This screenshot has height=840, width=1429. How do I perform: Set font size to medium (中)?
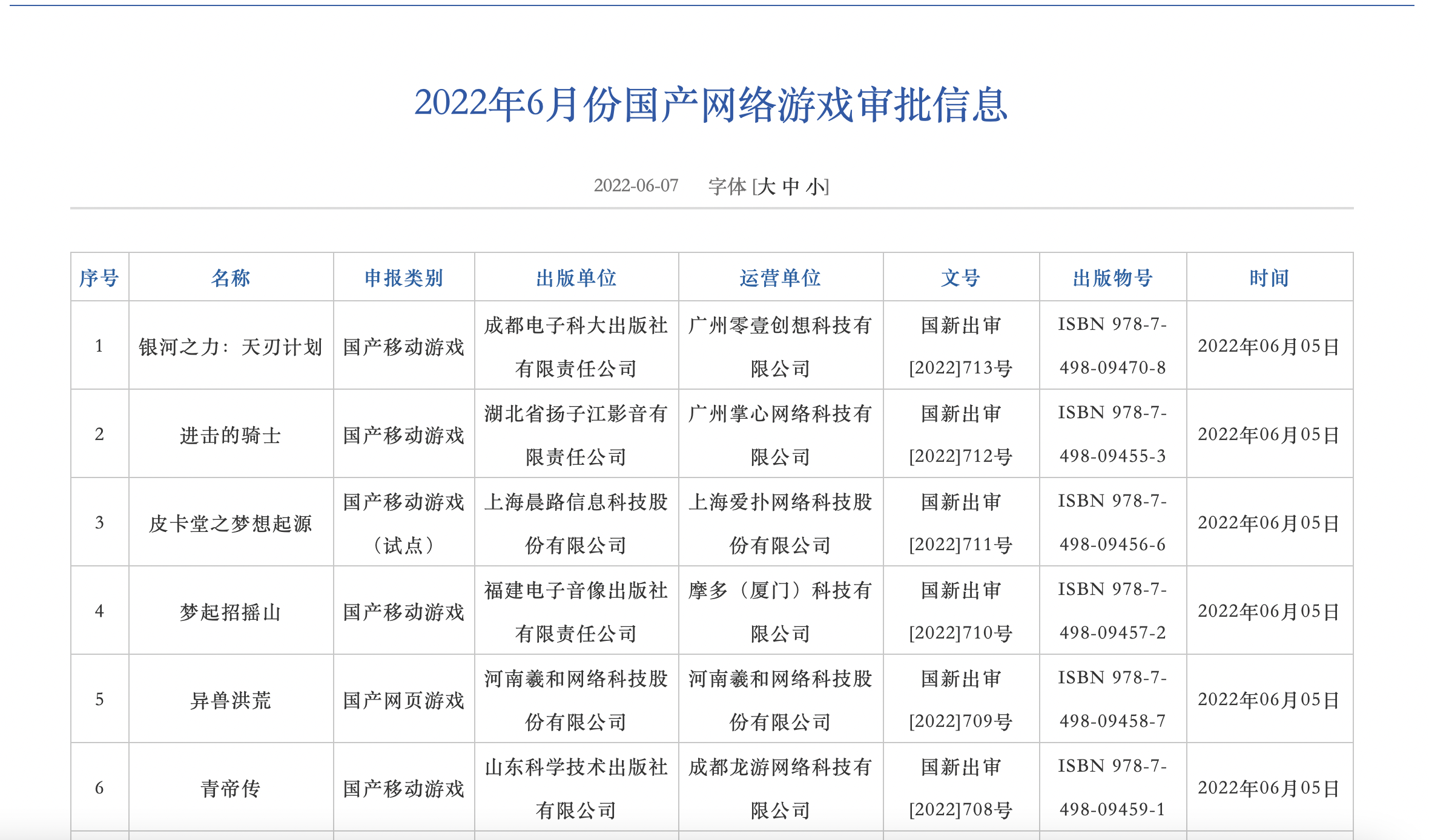click(791, 186)
